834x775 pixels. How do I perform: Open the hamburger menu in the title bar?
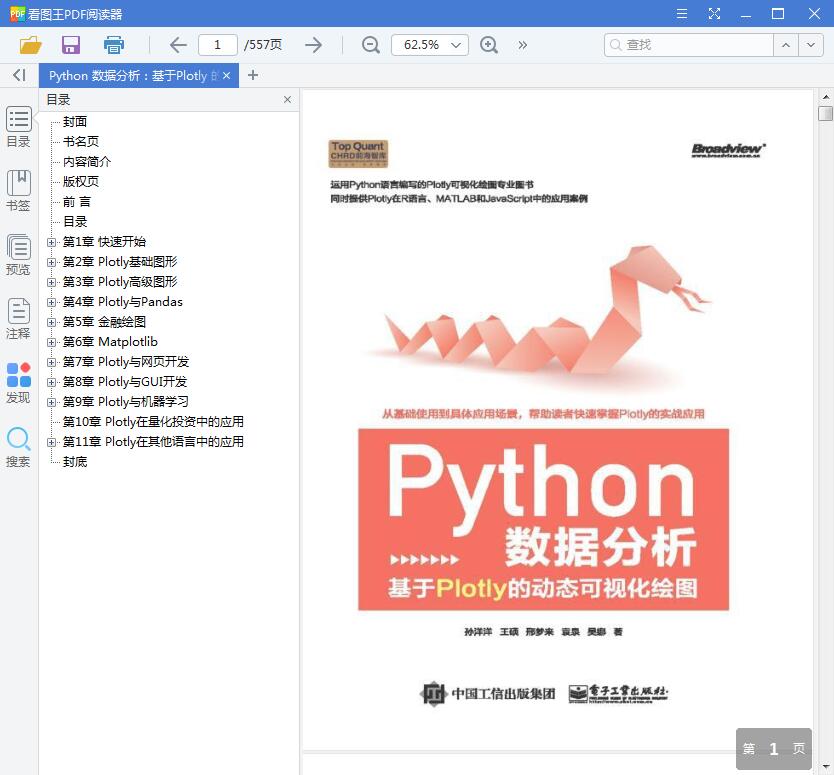point(681,13)
